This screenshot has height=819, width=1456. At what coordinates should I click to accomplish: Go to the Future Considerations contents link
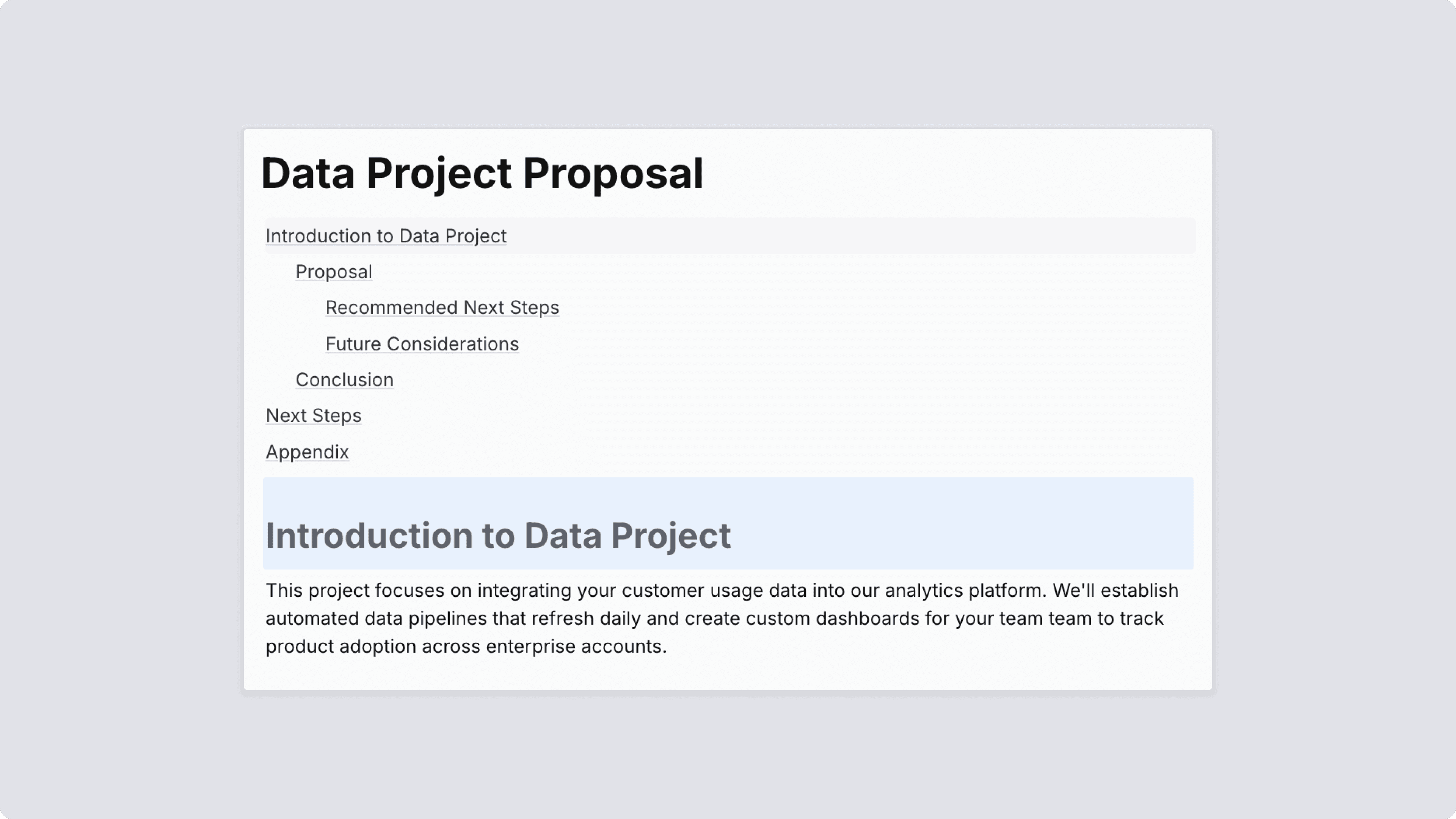click(422, 344)
